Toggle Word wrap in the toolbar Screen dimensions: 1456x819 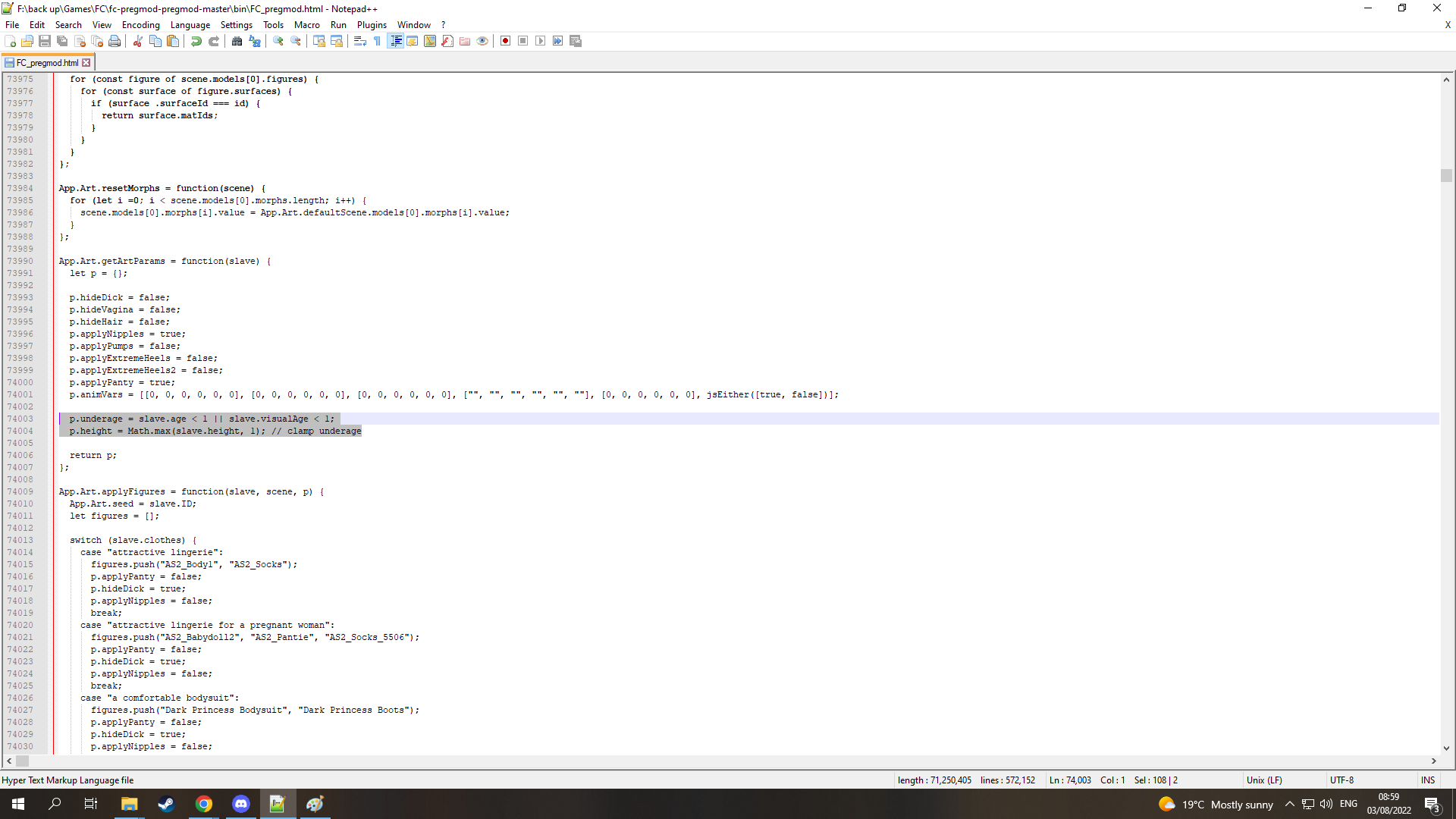click(360, 41)
